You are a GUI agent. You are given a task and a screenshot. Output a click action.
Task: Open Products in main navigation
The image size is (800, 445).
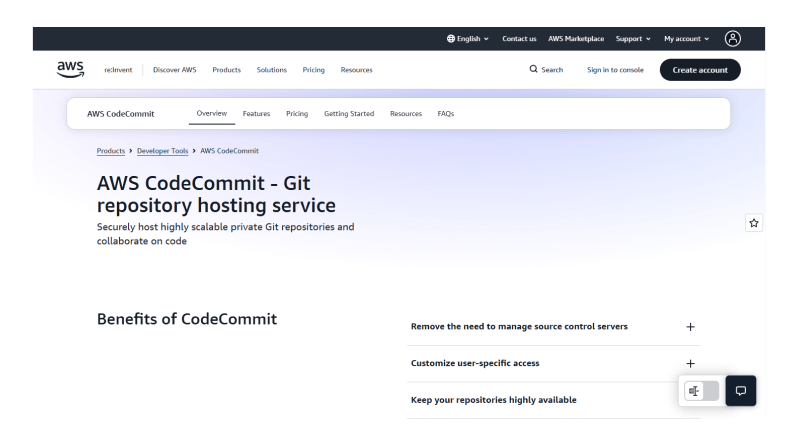[227, 70]
